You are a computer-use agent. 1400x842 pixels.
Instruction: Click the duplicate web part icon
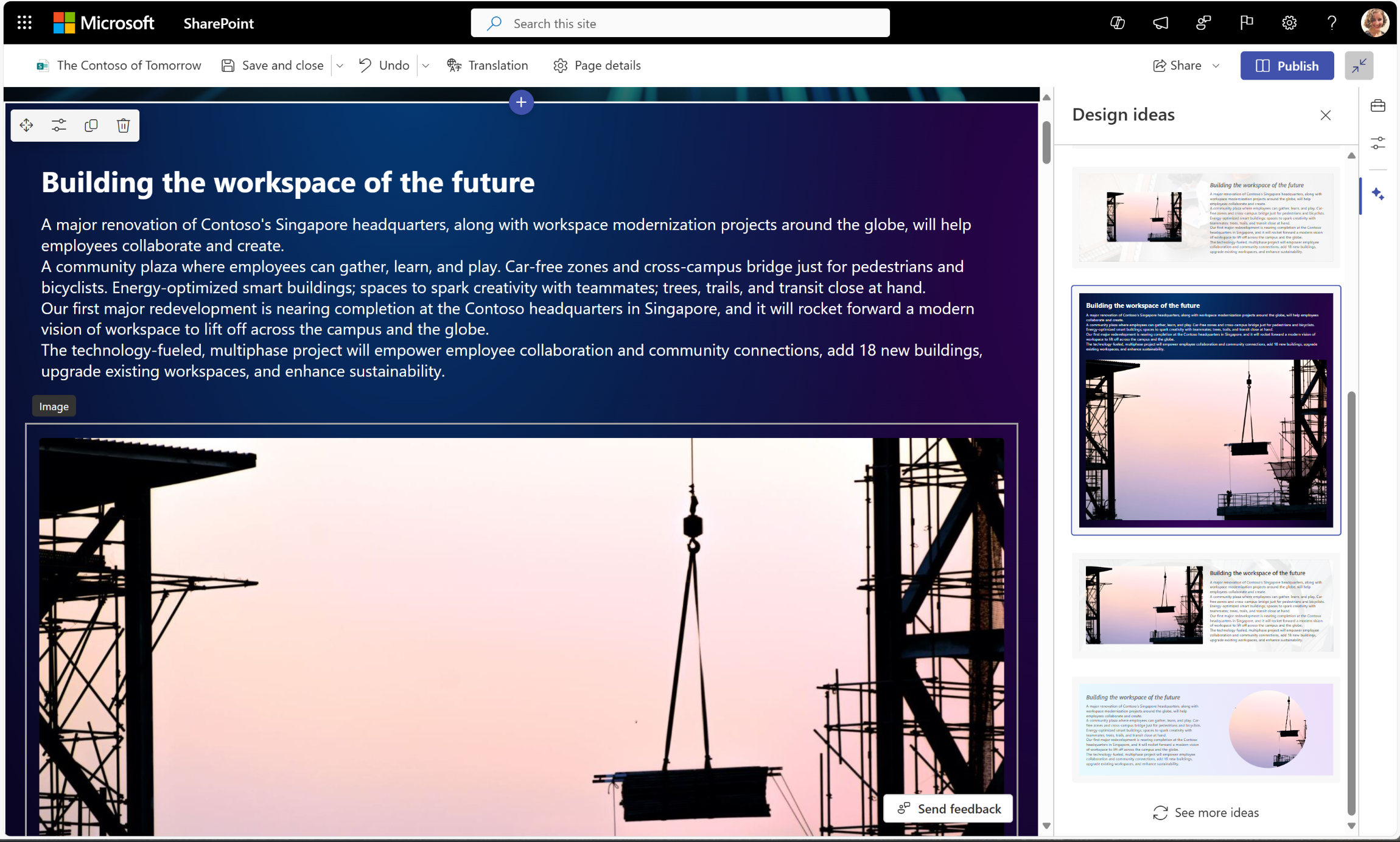(91, 126)
